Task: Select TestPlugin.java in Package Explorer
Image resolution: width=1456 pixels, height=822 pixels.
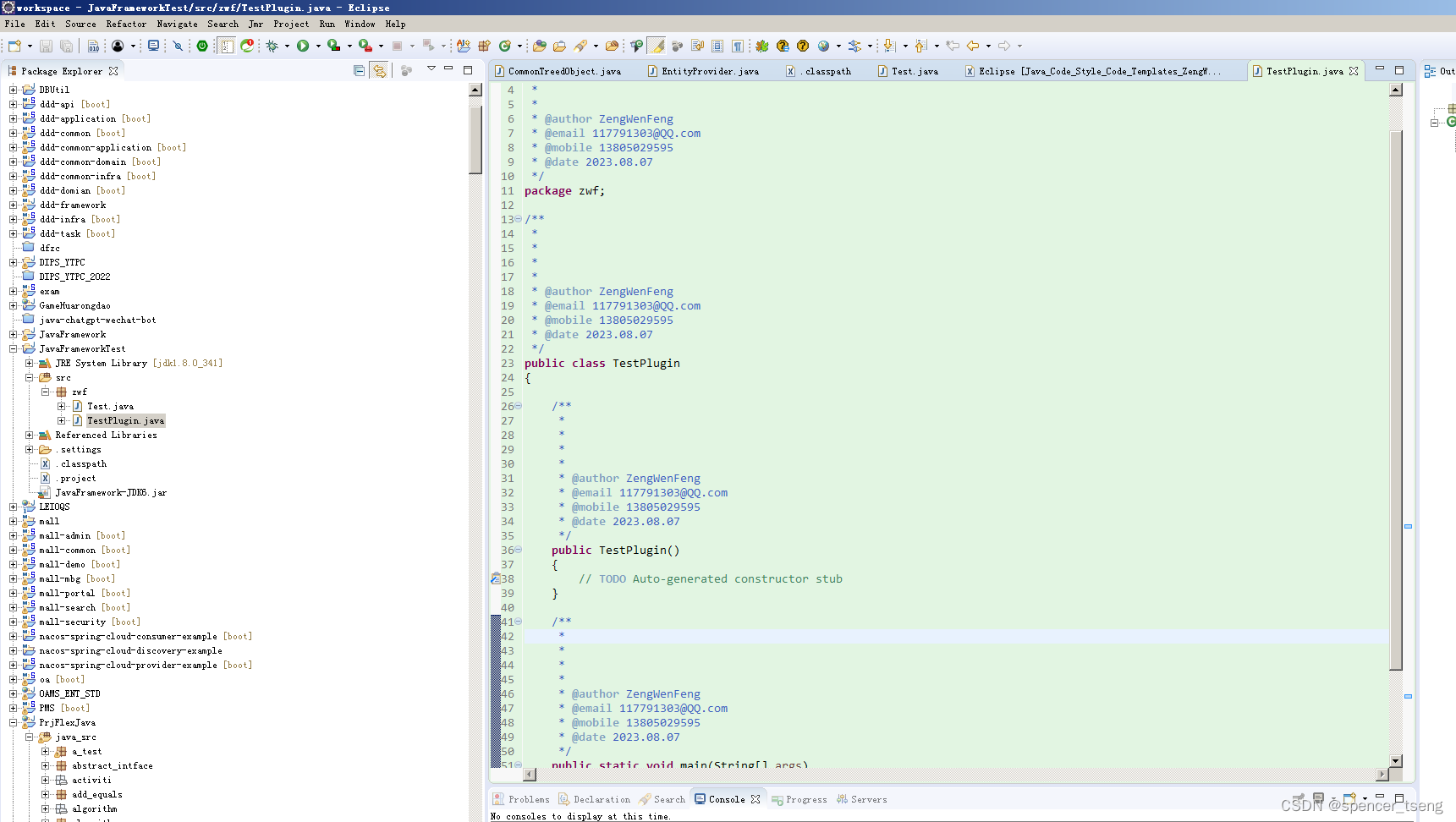Action: (x=125, y=420)
